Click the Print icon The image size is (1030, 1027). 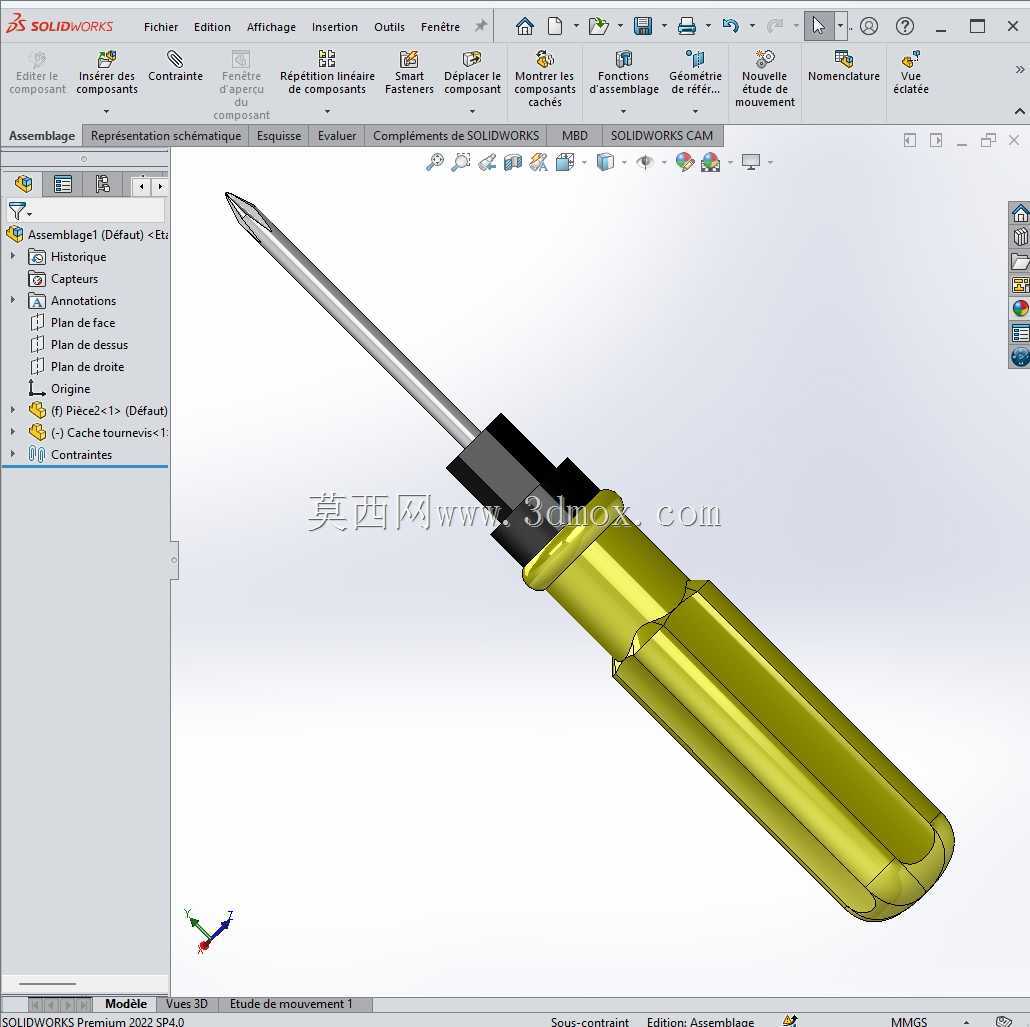[x=686, y=26]
